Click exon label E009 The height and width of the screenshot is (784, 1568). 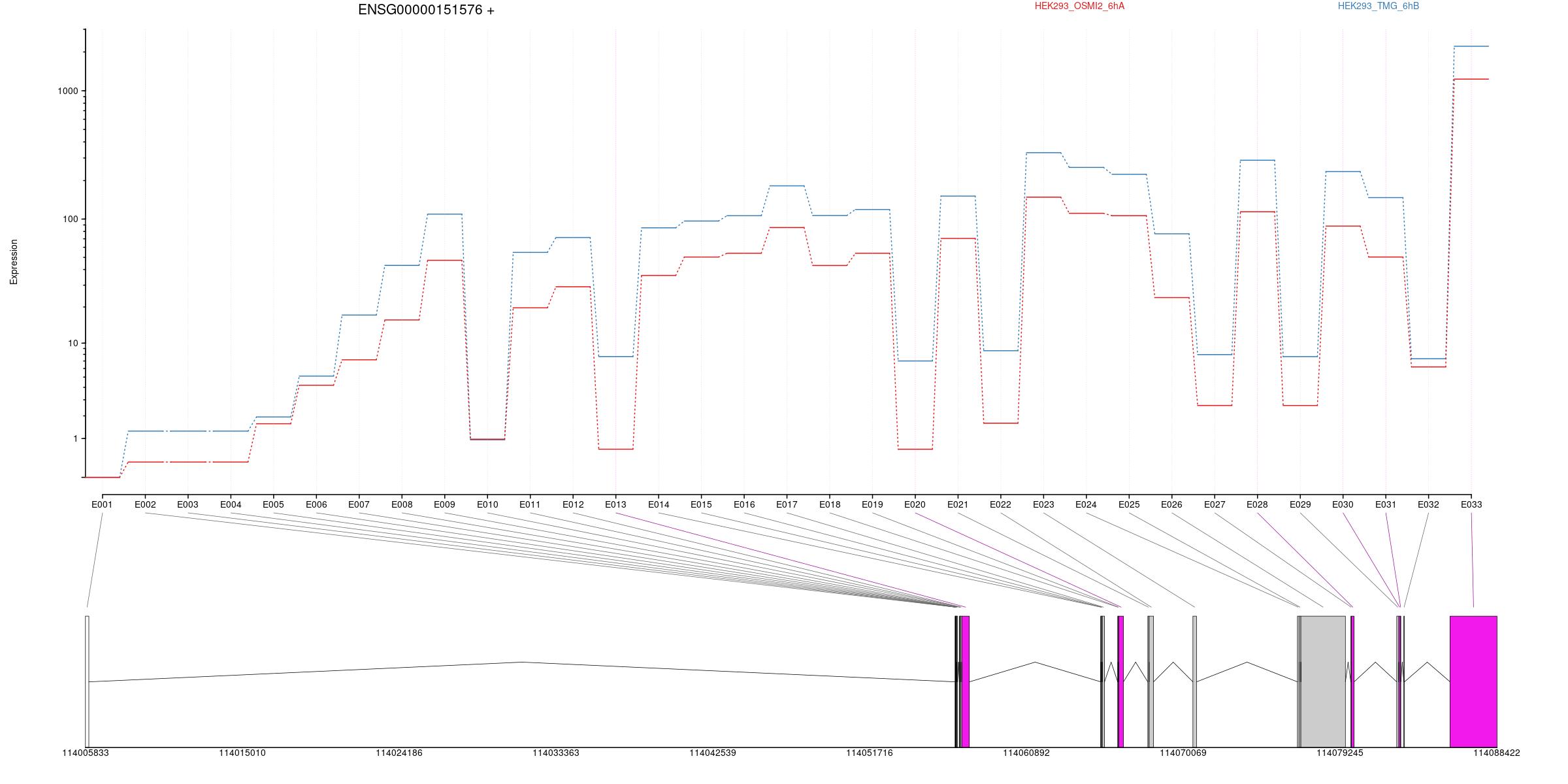(x=444, y=504)
